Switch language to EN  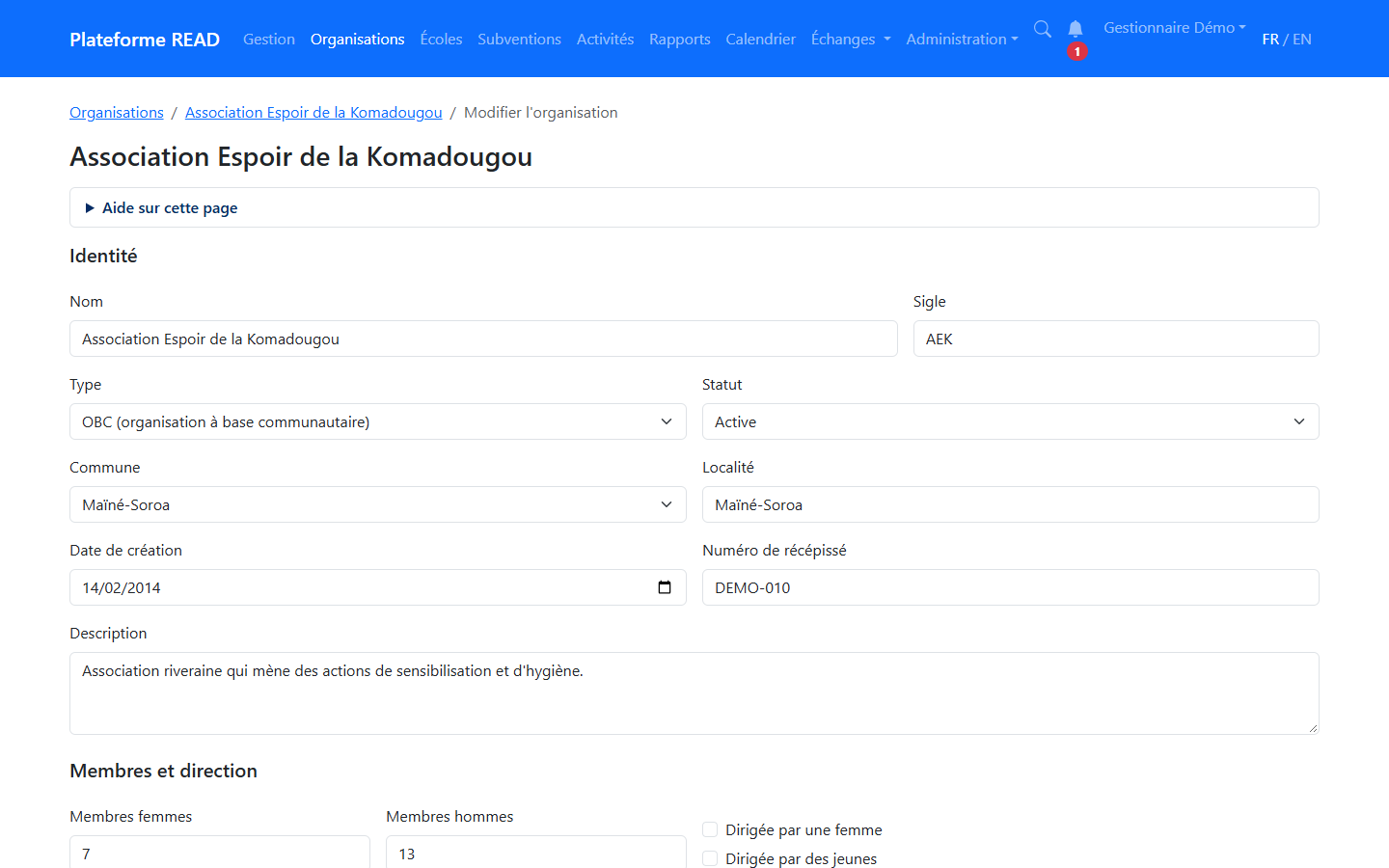tap(1302, 39)
